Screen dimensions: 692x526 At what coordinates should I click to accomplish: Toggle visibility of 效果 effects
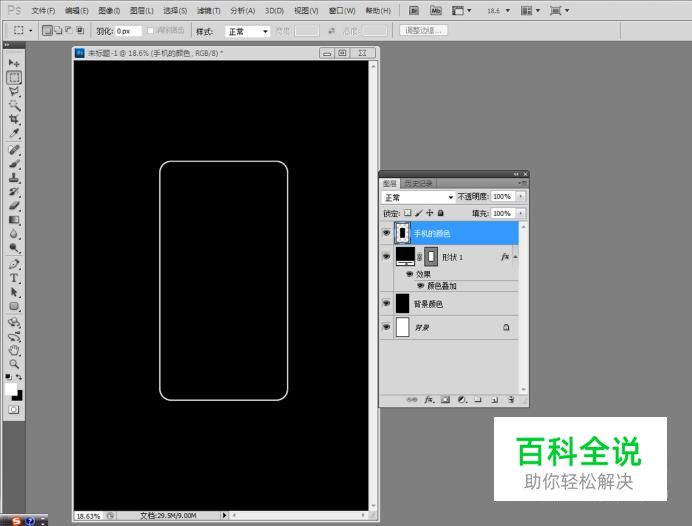coord(410,274)
